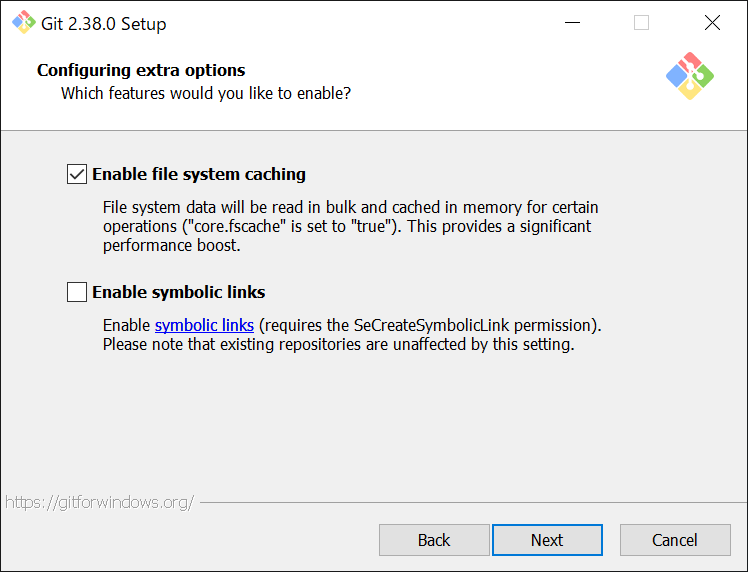Click the Git icon in the title bar

coord(23,22)
